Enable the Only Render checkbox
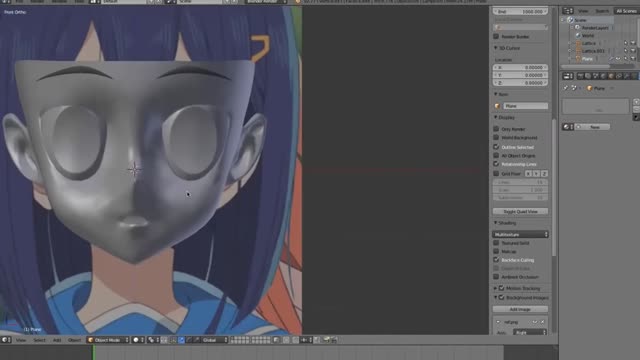 496,129
